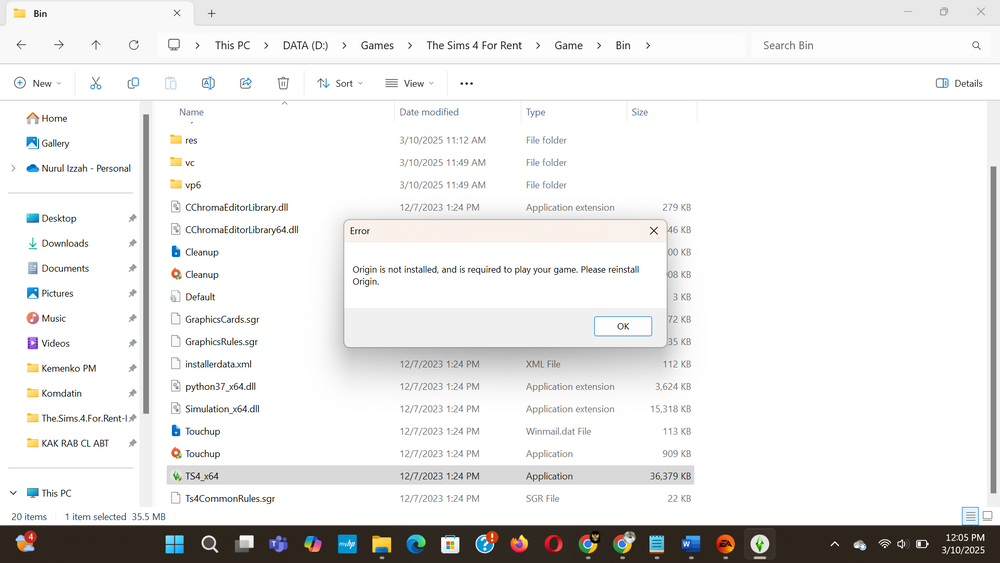Open Microsoft Word from taskbar

coord(691,544)
